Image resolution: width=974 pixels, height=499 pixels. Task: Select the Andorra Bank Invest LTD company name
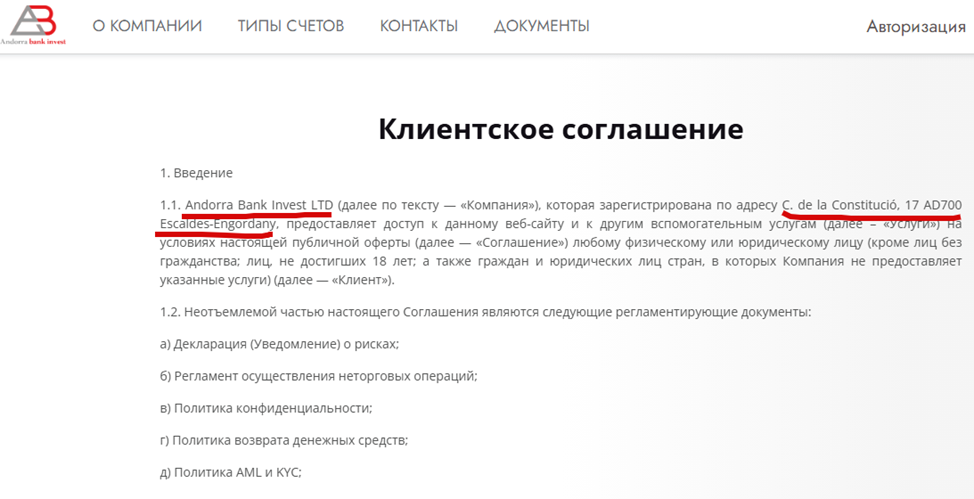(260, 204)
